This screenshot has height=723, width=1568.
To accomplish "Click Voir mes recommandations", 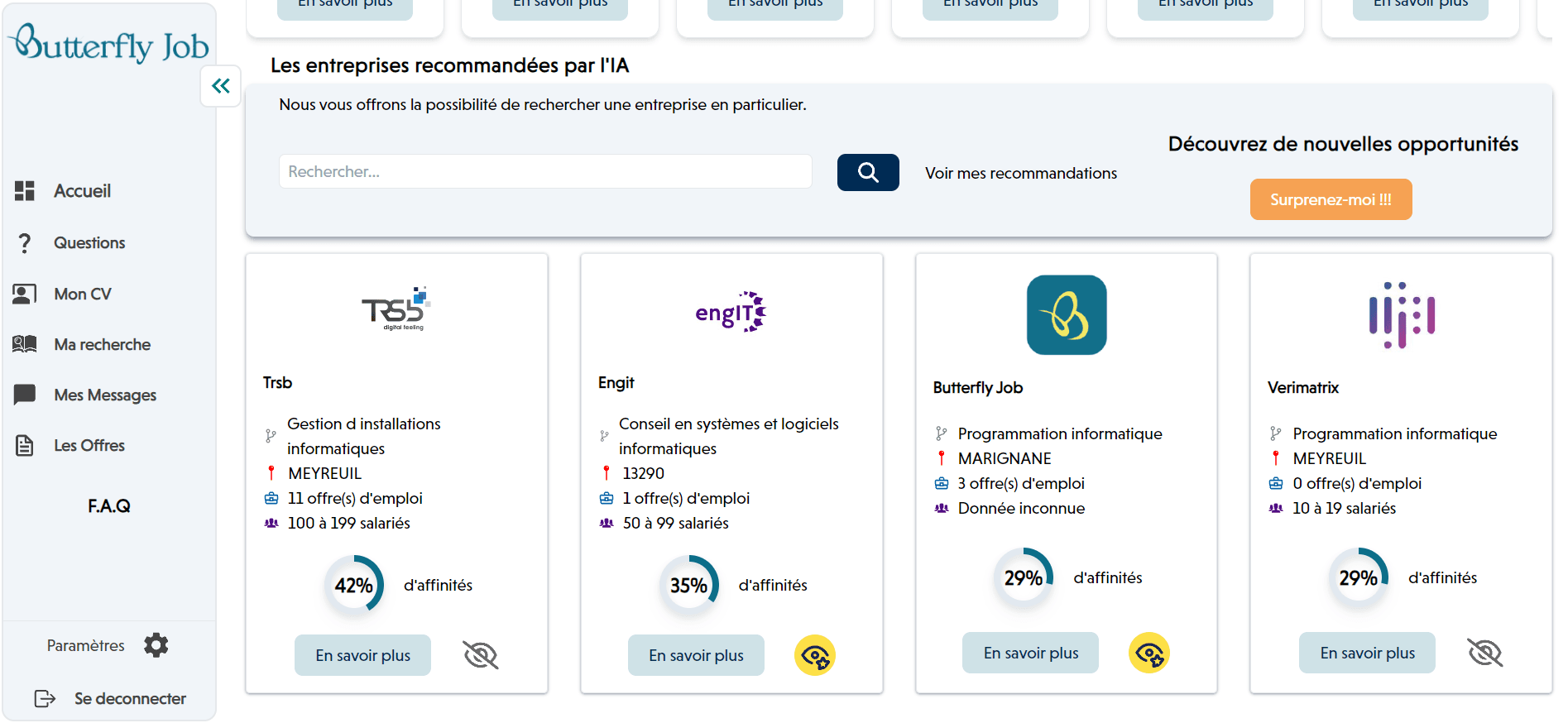I will 1020,173.
